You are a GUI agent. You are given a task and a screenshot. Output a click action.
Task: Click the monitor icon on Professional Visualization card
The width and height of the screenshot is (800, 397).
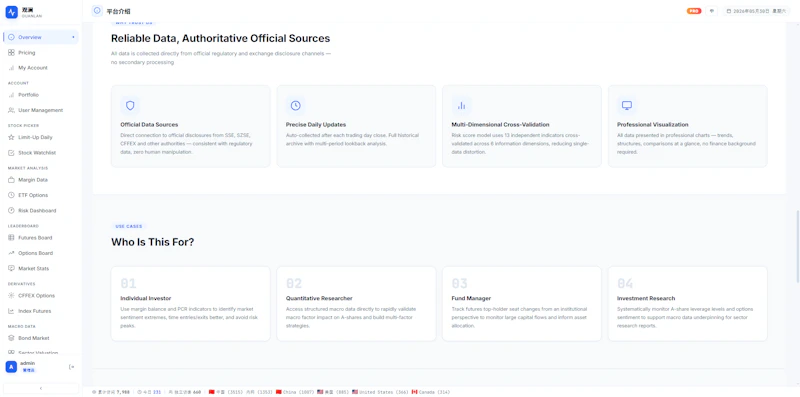[627, 106]
